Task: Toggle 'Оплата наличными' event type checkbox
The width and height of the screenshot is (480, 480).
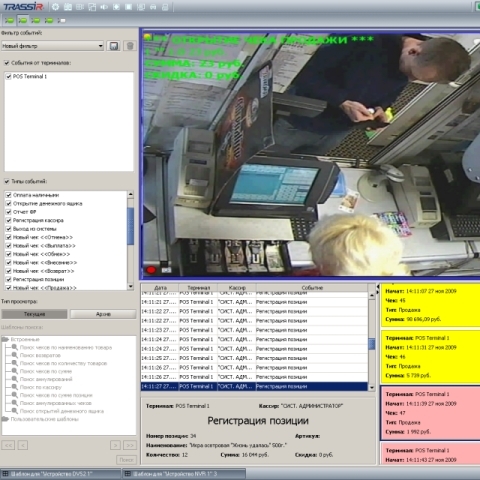Action: click(x=9, y=195)
